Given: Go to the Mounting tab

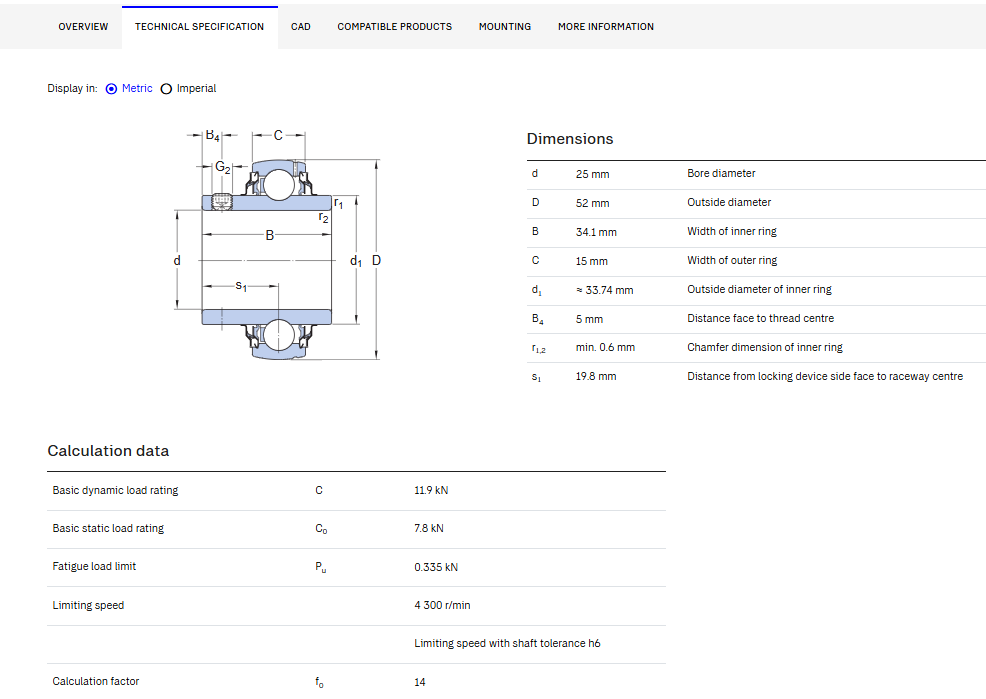Looking at the screenshot, I should click(x=504, y=26).
